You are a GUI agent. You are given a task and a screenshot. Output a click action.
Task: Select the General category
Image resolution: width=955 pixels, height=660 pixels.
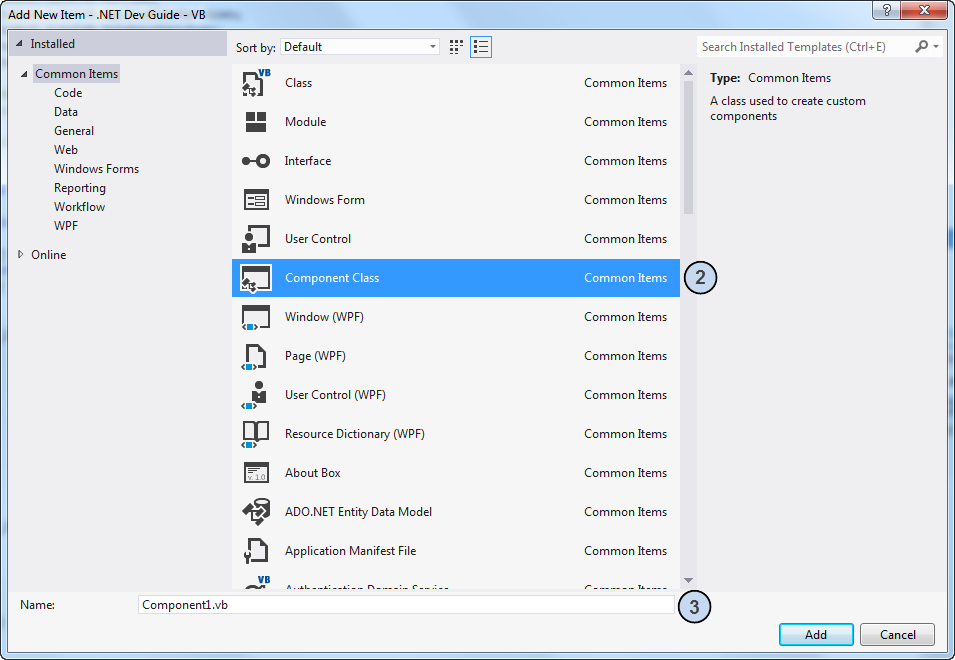click(x=74, y=130)
